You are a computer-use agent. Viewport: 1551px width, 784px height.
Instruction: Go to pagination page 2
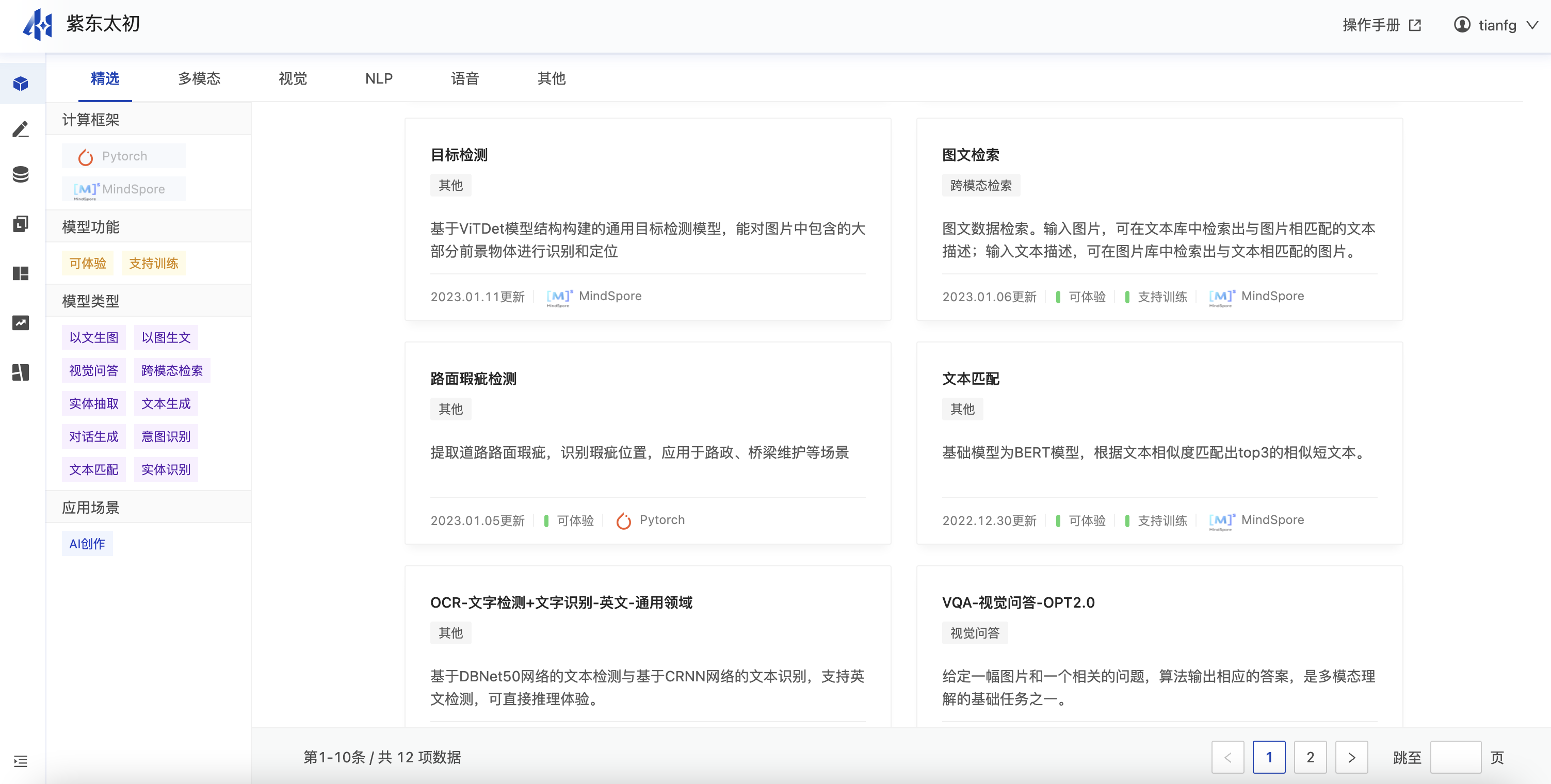tap(1310, 758)
